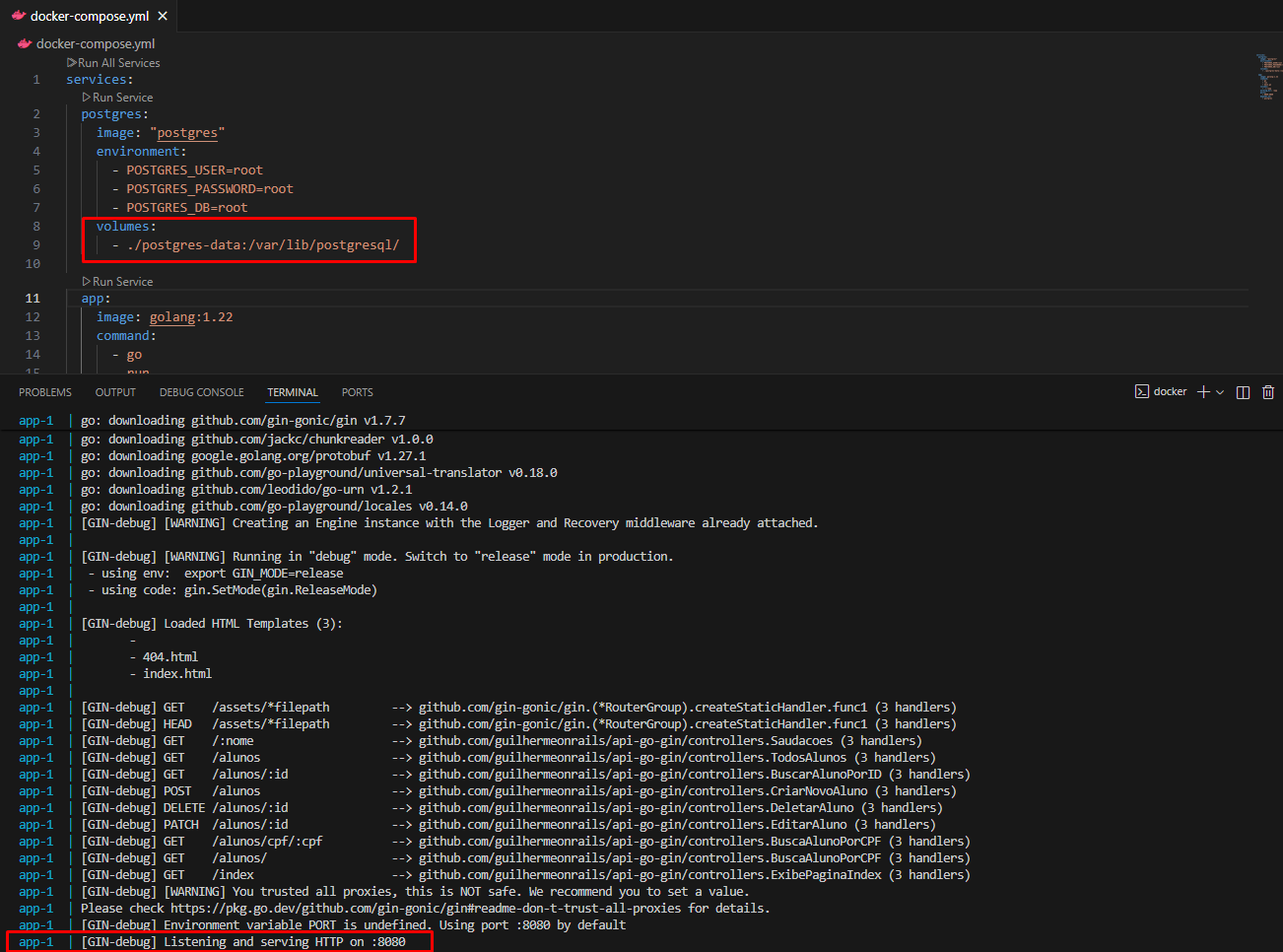Click the docker terminal shell icon
This screenshot has width=1283, height=952.
coord(1142,392)
